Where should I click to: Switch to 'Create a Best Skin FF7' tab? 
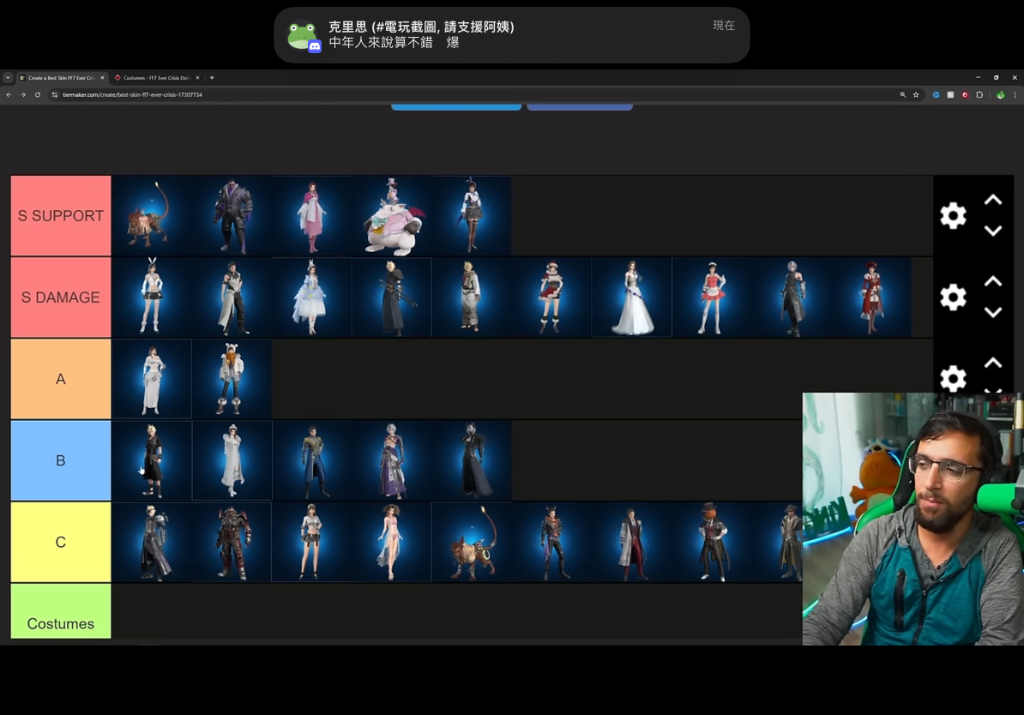click(x=59, y=78)
